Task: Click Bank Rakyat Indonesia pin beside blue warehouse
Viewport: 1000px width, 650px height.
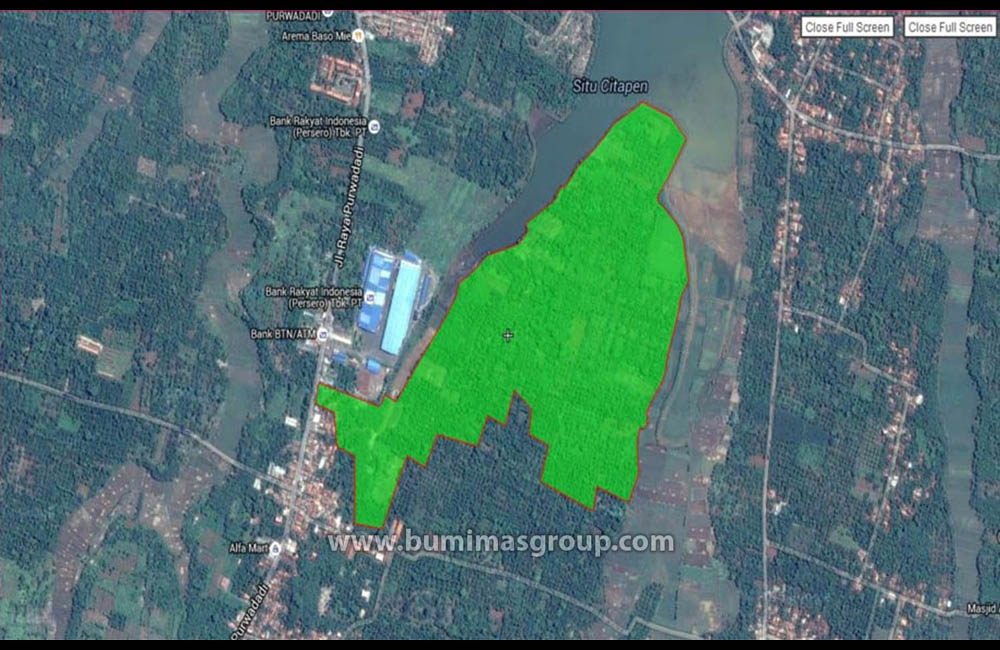Action: 369,297
